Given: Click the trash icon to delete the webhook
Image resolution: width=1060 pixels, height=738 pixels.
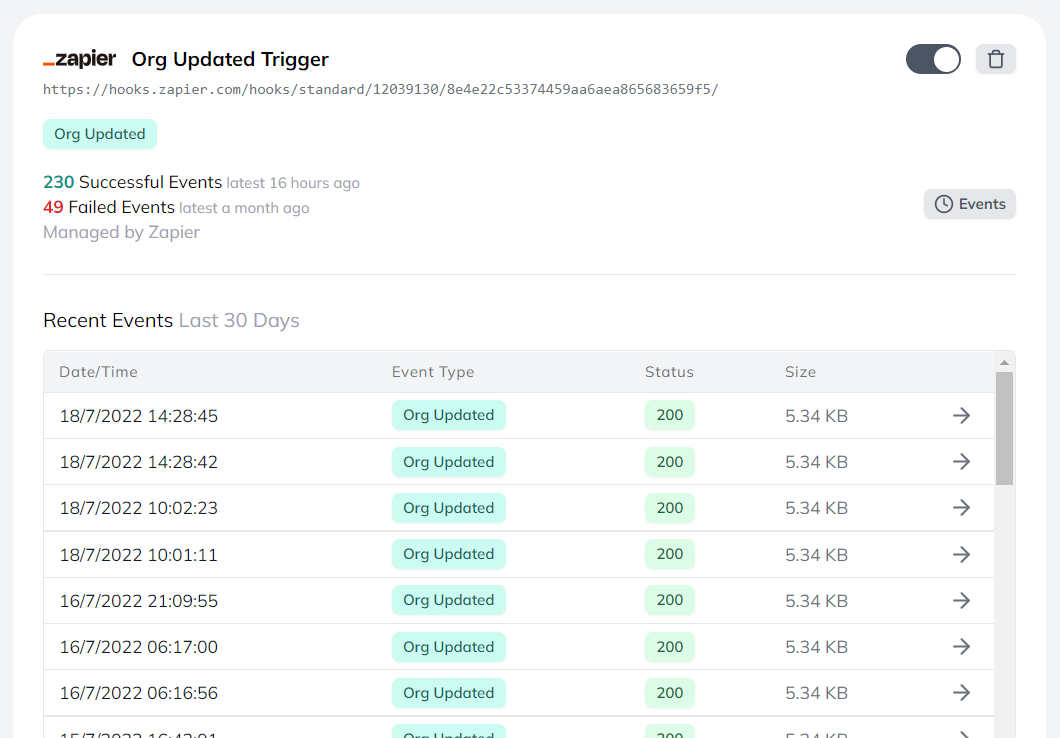Looking at the screenshot, I should (x=995, y=59).
